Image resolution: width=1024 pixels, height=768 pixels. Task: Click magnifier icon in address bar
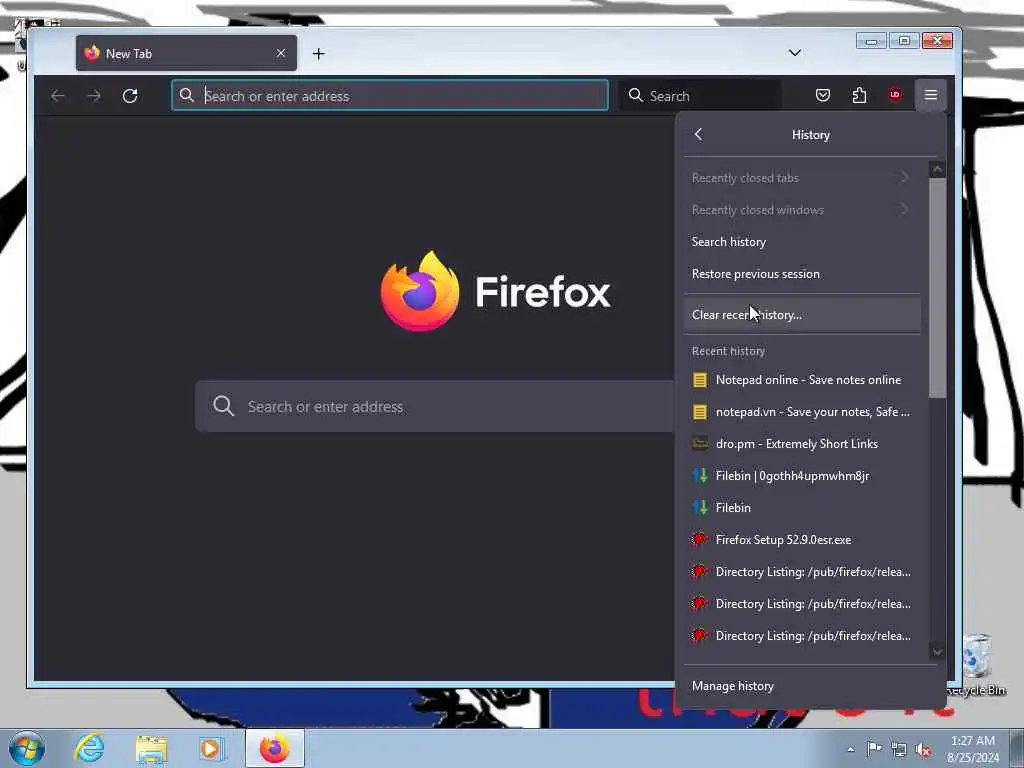tap(187, 95)
